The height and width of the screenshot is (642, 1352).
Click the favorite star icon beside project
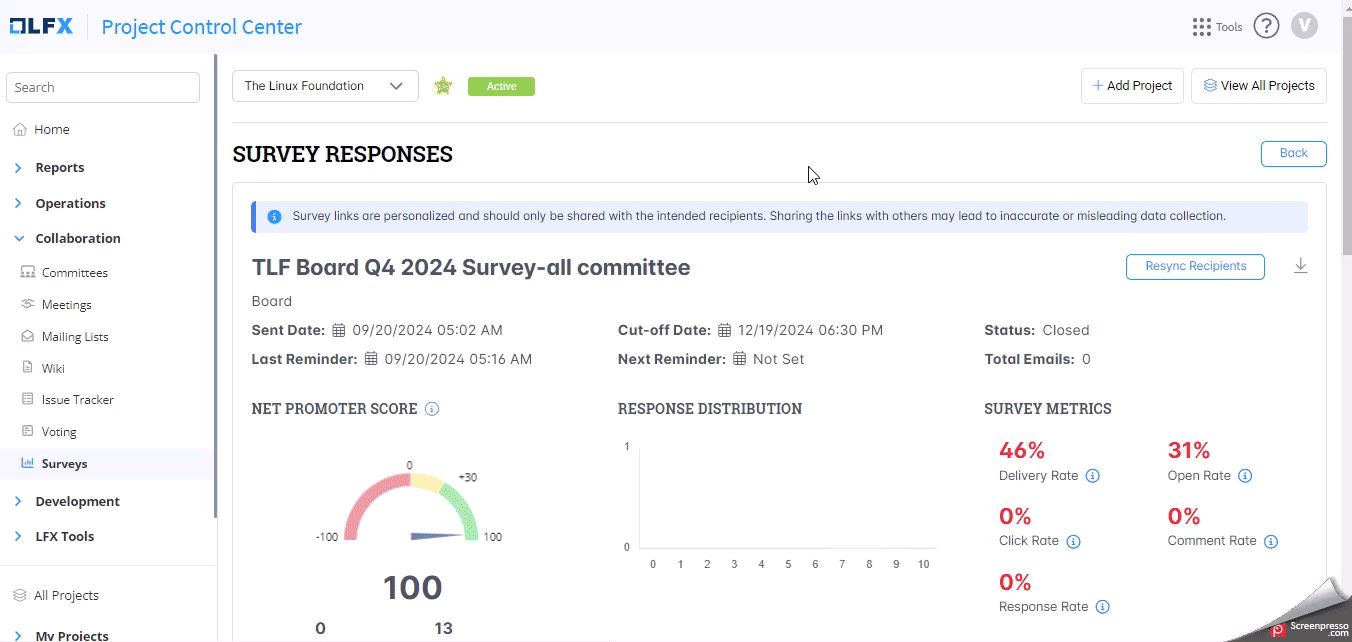(x=443, y=86)
